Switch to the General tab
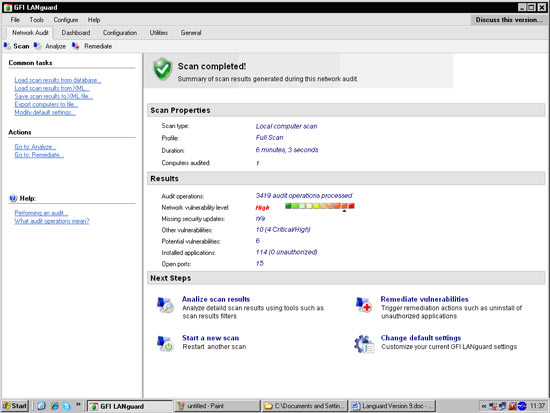The image size is (550, 413). click(x=191, y=33)
